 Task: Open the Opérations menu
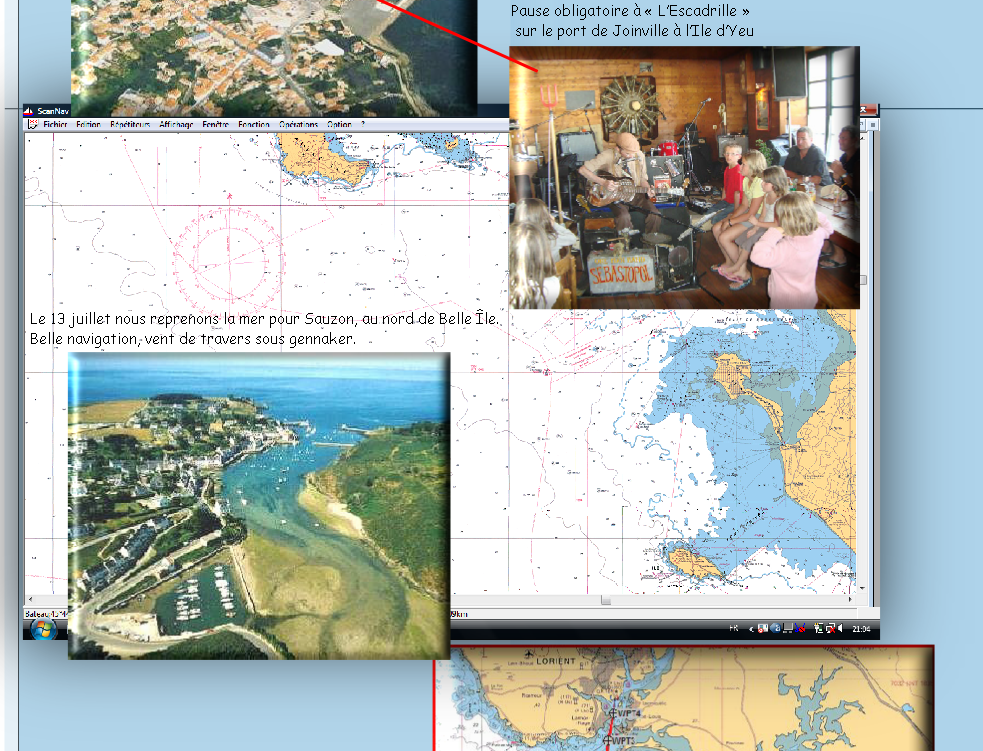298,125
